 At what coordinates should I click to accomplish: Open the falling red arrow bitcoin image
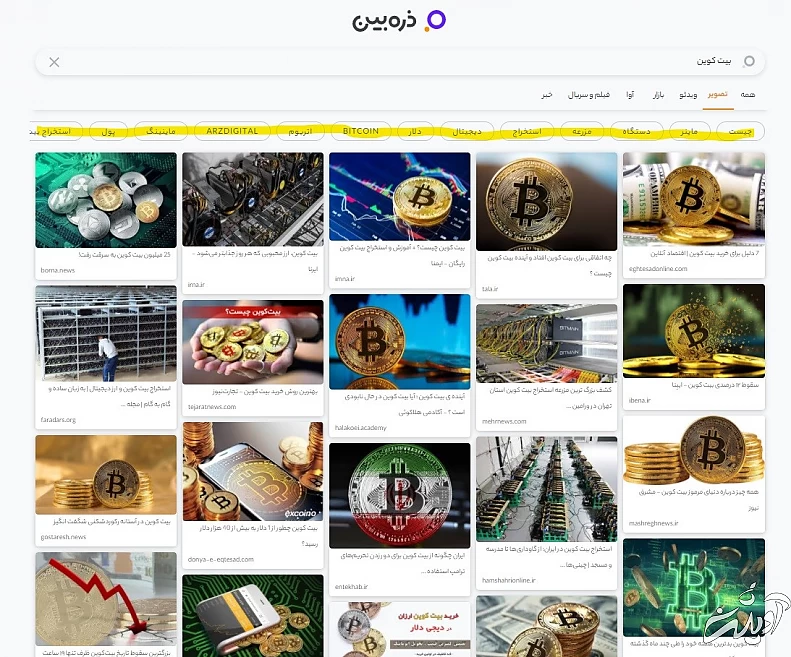tap(106, 598)
